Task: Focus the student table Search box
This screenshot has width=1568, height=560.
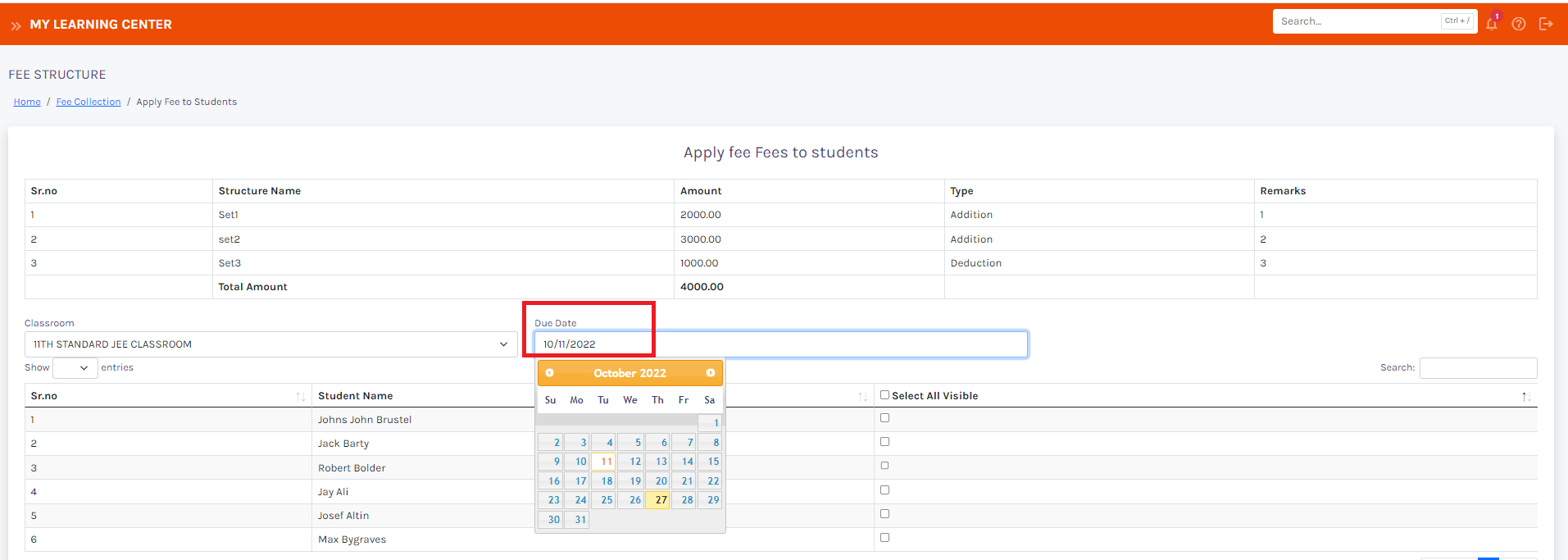Action: coord(1477,368)
